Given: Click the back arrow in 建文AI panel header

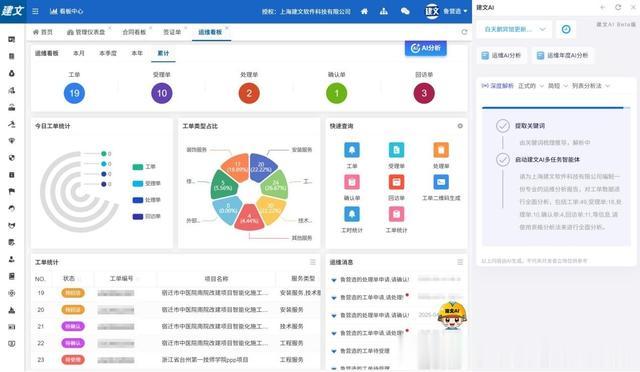Looking at the screenshot, I should pyautogui.click(x=602, y=7).
